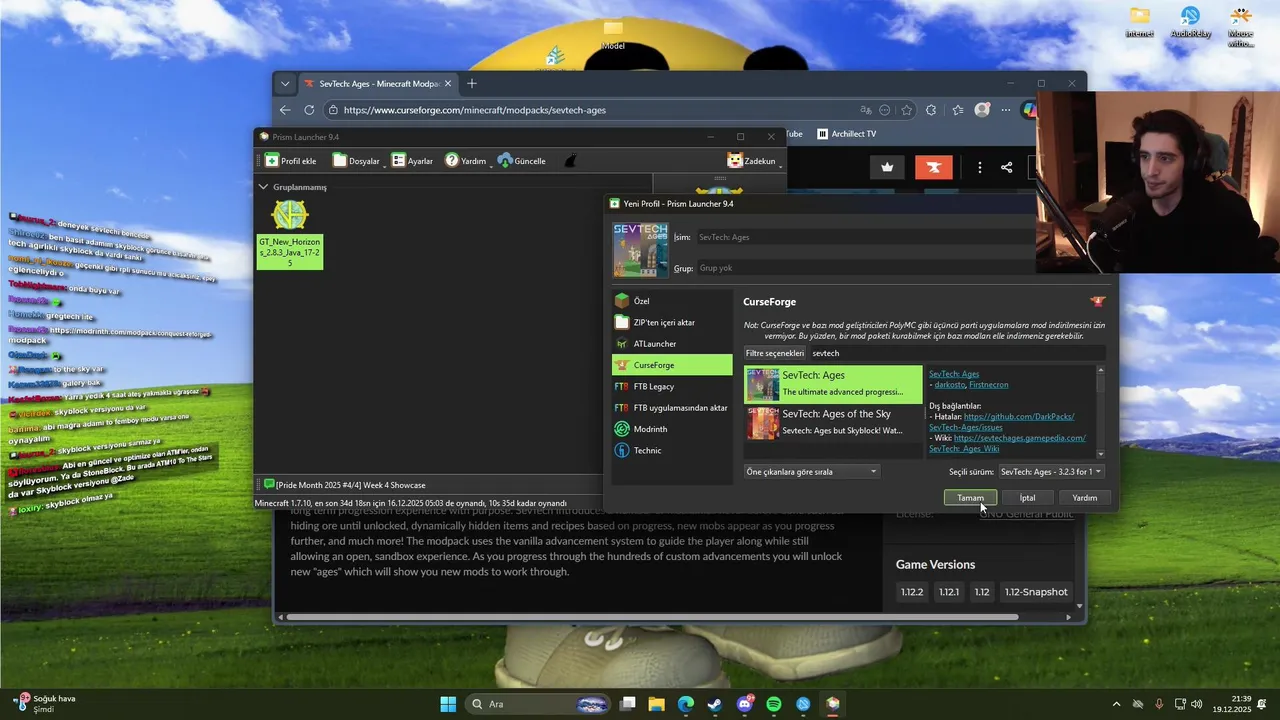
Task: Click the Pride Month 2025 news item
Action: click(345, 485)
